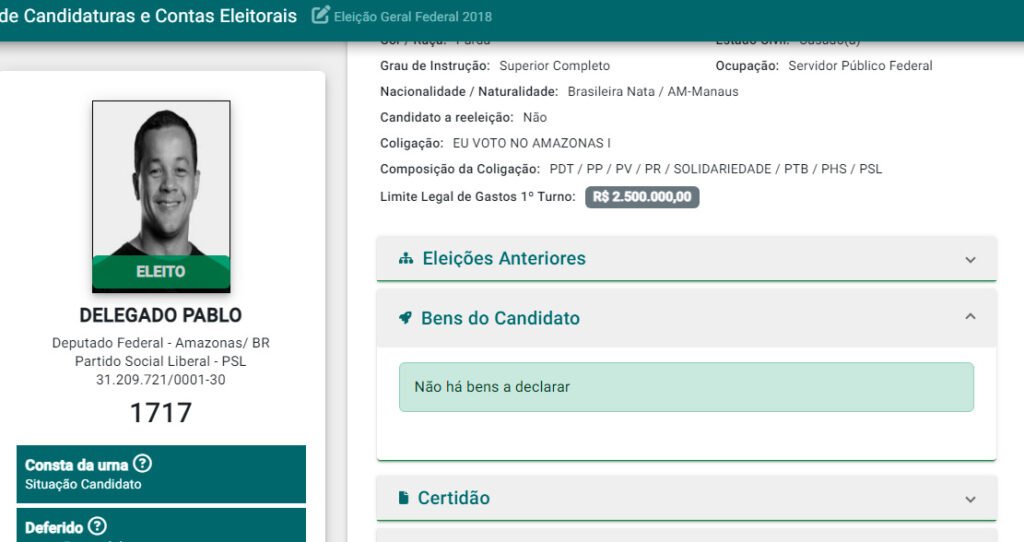
Task: Open the Eleições Anteriores panel title
Action: 504,259
